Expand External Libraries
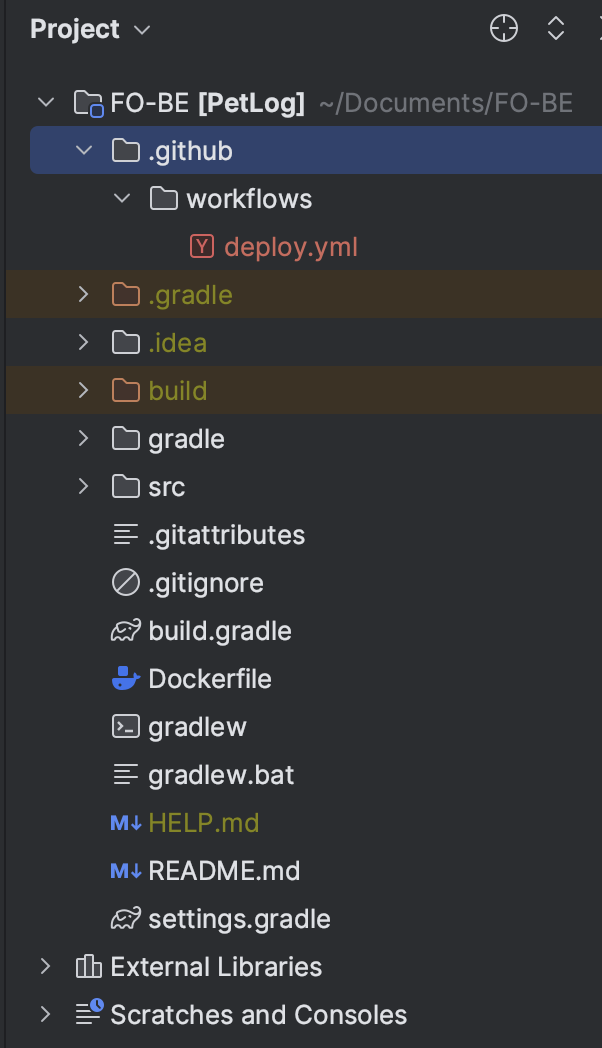The height and width of the screenshot is (1048, 602). [45, 966]
